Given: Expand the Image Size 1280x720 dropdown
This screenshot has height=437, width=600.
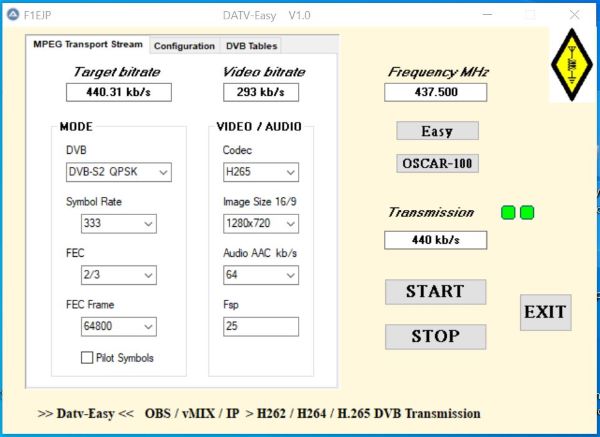Looking at the screenshot, I should click(261, 224).
